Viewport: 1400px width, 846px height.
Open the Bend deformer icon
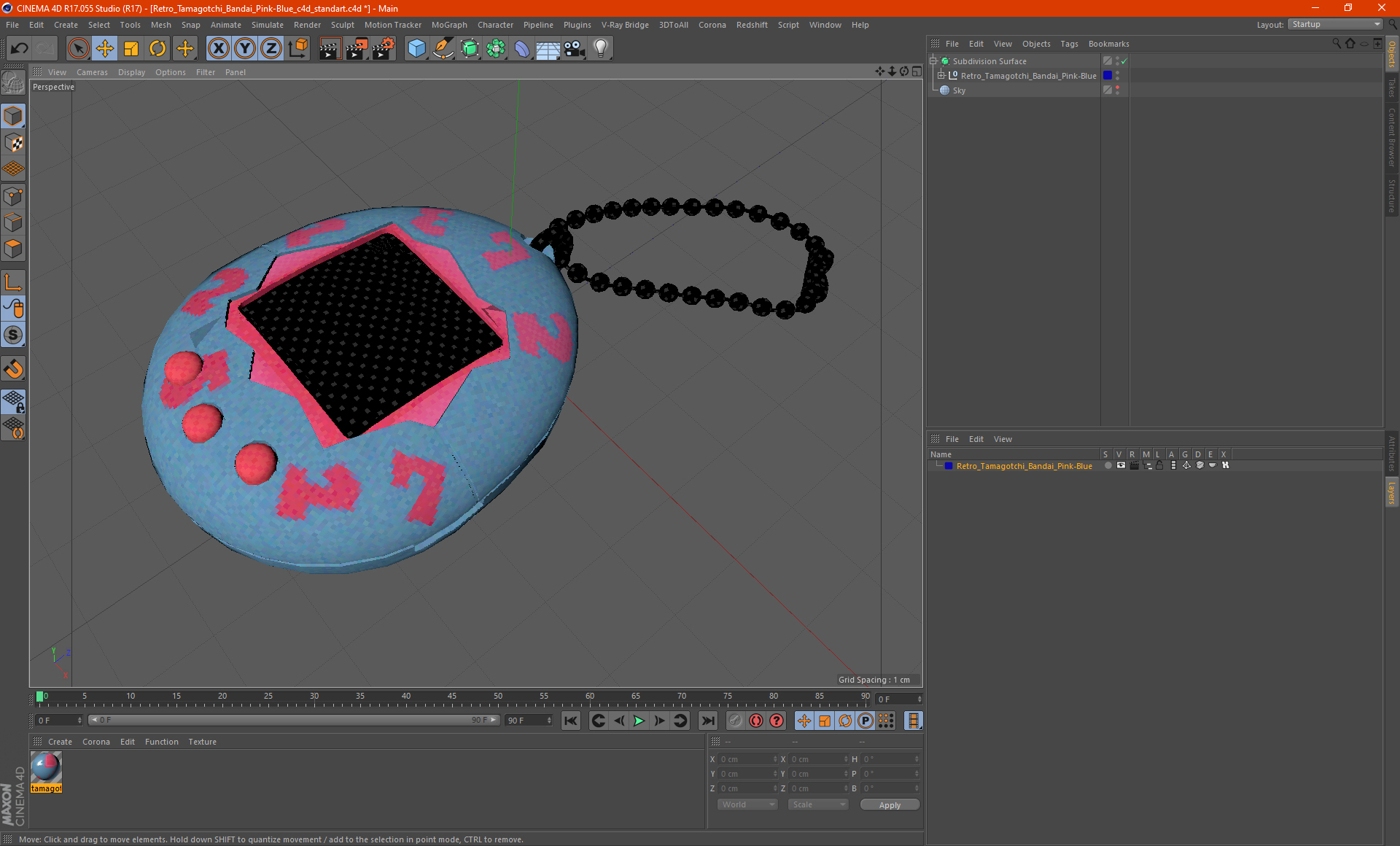[x=522, y=48]
